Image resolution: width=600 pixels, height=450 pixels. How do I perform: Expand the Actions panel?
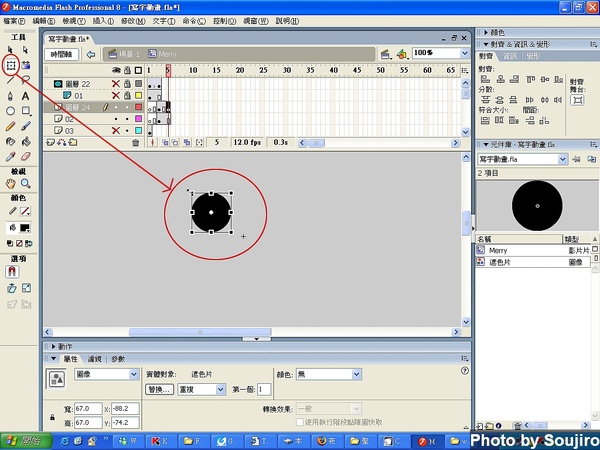tap(54, 347)
